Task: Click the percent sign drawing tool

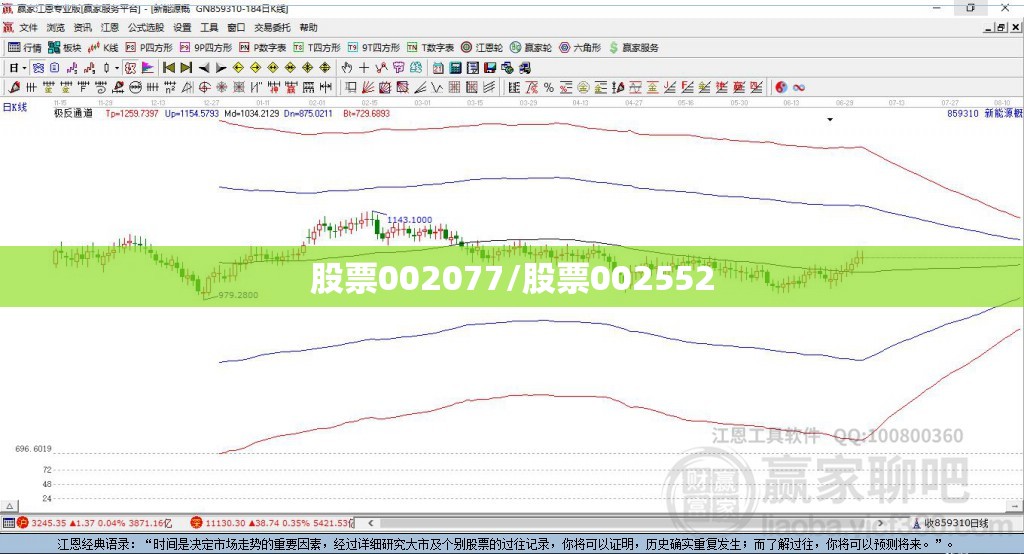Action: pos(549,88)
